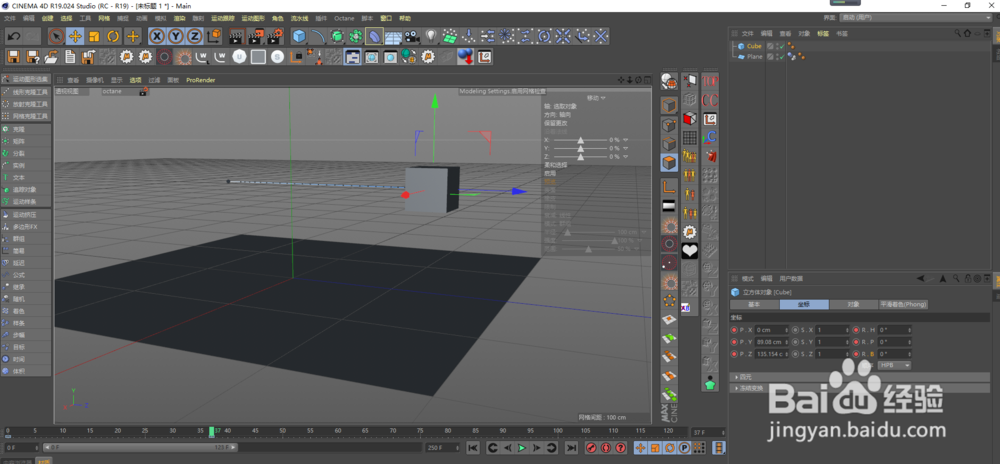Switch to the 基本 attribute tab
1000x464 pixels.
click(754, 305)
